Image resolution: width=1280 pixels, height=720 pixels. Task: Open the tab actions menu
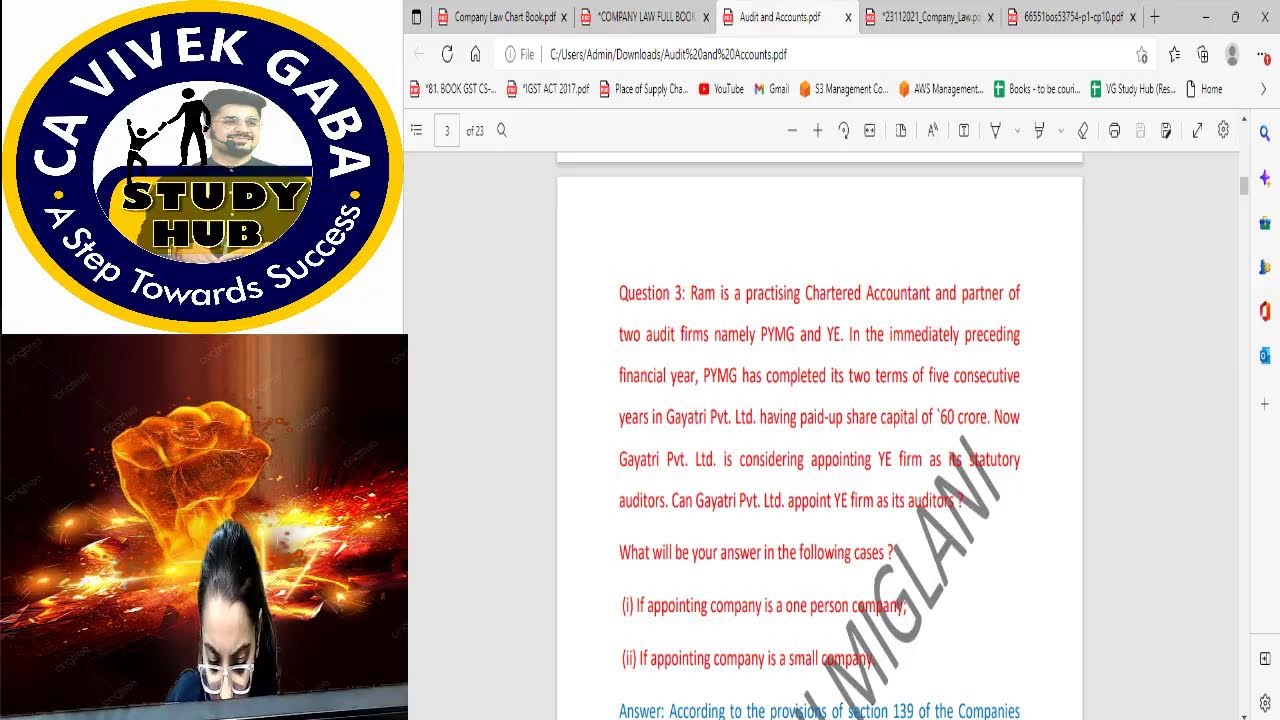coord(417,17)
